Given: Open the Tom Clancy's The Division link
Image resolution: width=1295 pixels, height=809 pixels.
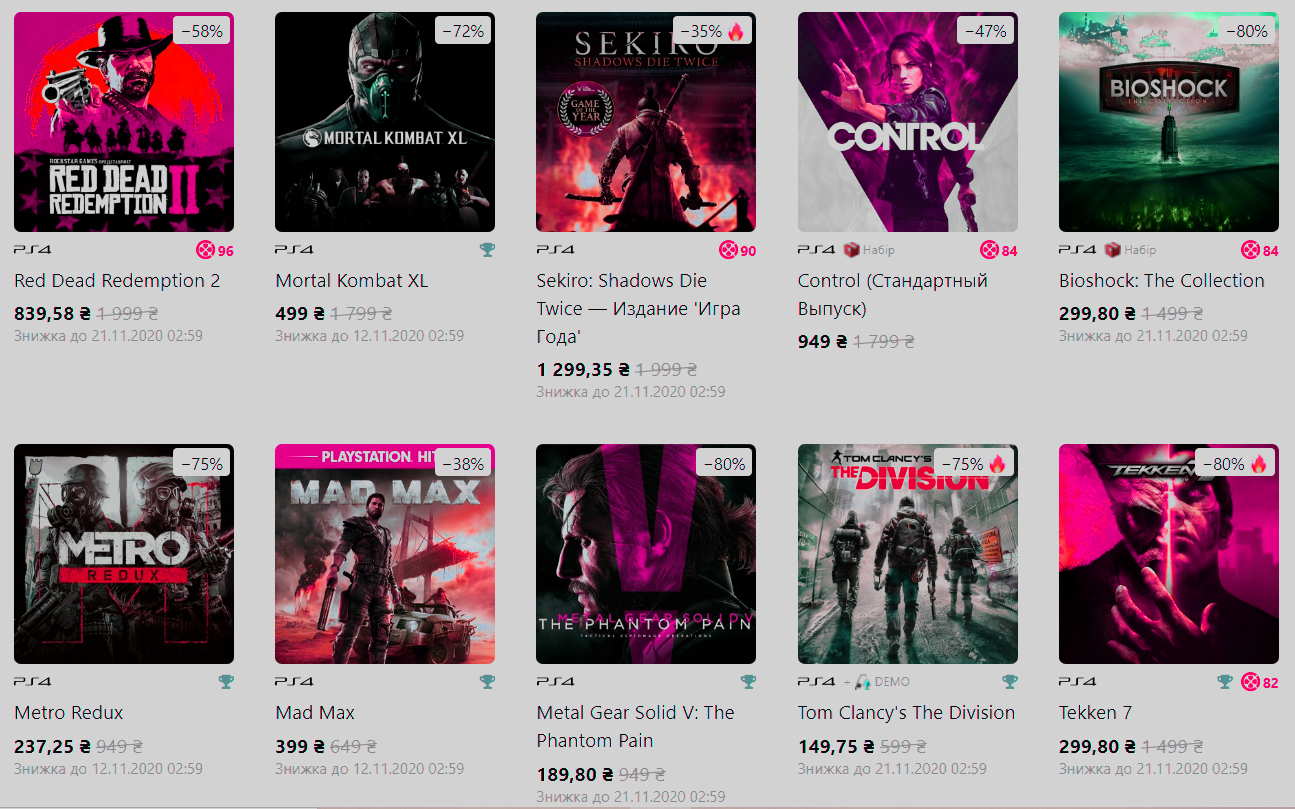Looking at the screenshot, I should point(906,713).
